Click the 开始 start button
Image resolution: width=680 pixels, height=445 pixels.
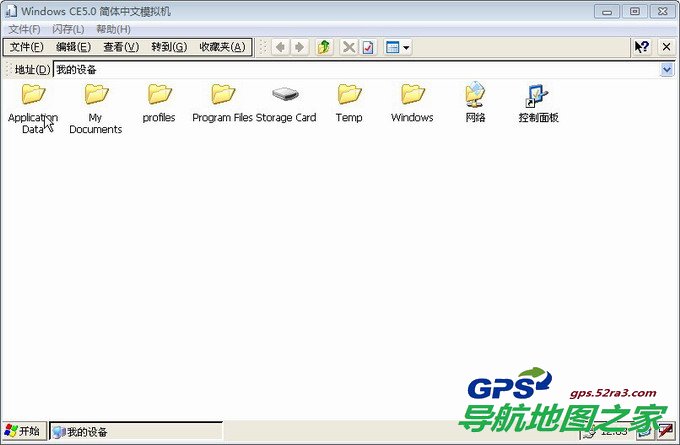tap(23, 431)
